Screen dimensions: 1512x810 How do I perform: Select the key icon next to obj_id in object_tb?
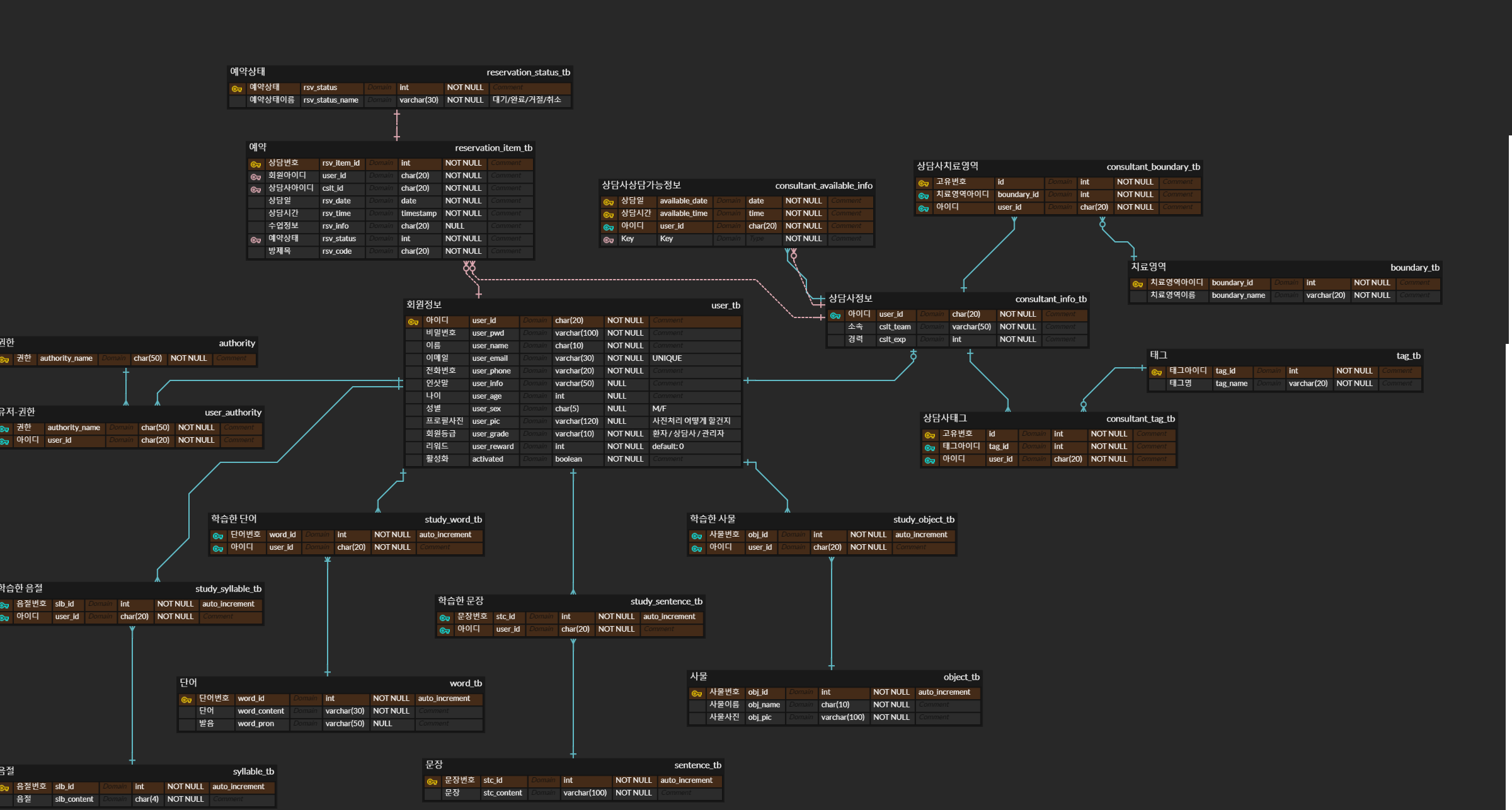[x=697, y=692]
